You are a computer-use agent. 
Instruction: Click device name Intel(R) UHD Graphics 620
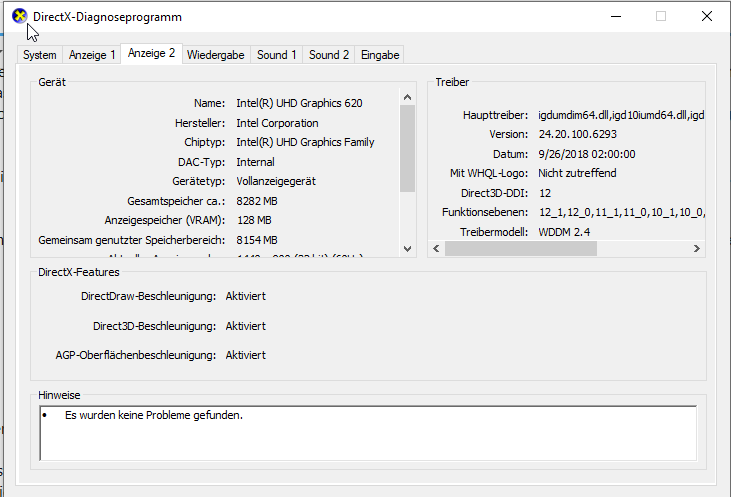coord(299,103)
